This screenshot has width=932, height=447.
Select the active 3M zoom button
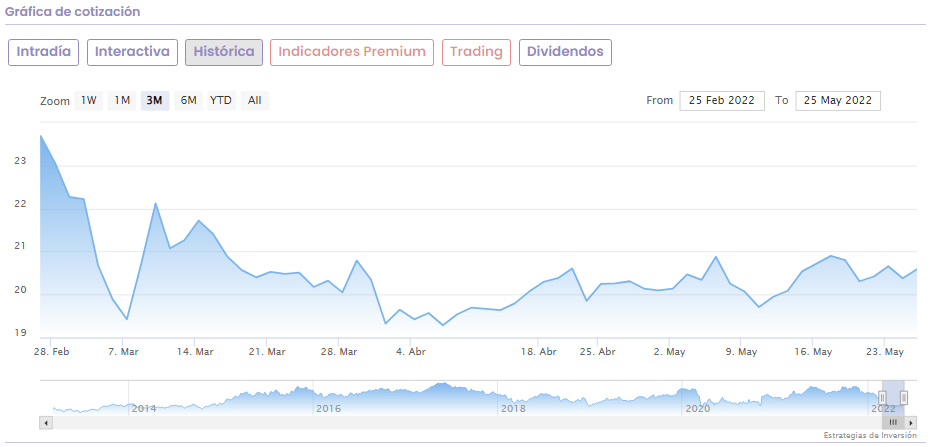pos(155,100)
